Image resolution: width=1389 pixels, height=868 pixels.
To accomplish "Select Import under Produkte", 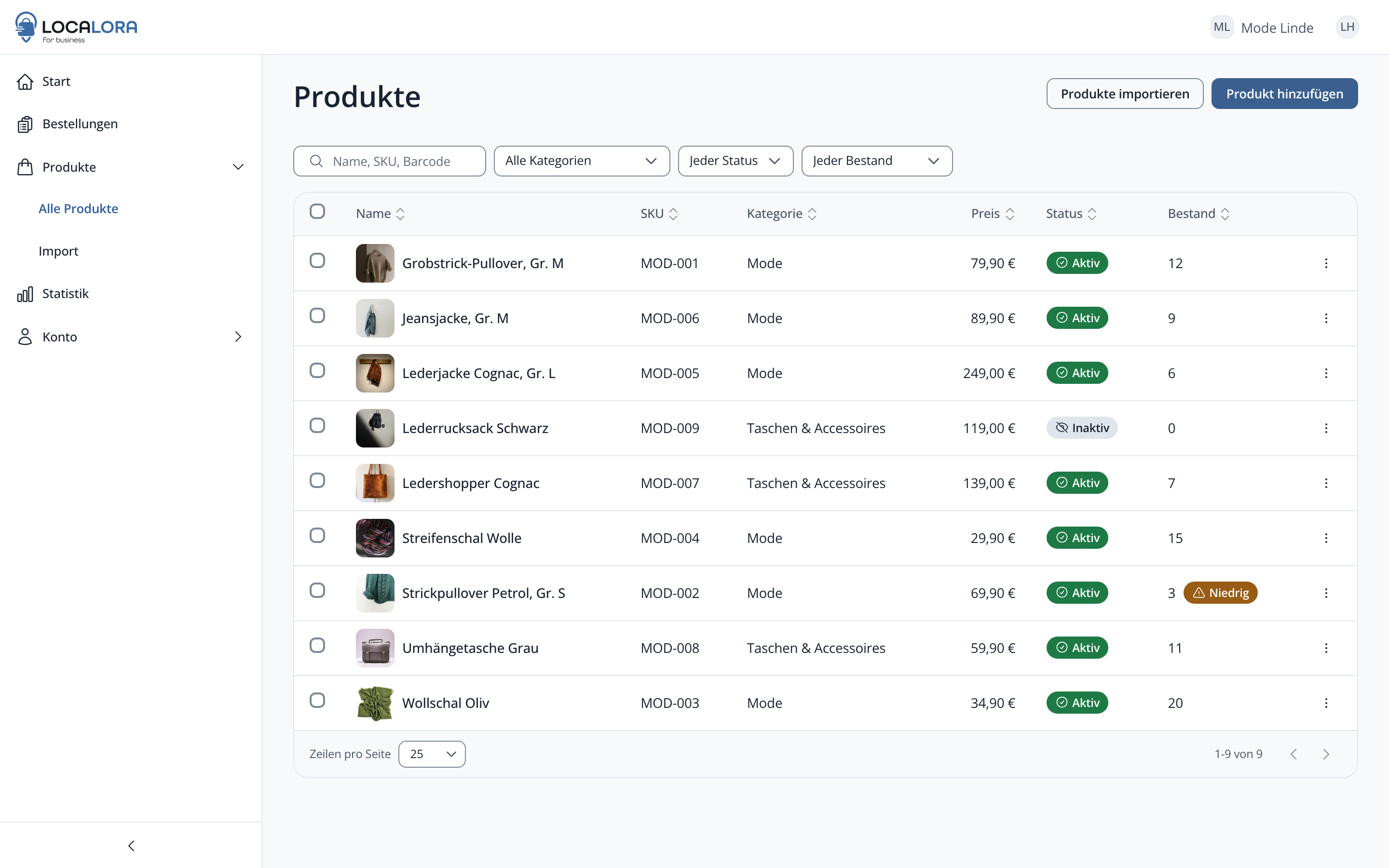I will [58, 251].
